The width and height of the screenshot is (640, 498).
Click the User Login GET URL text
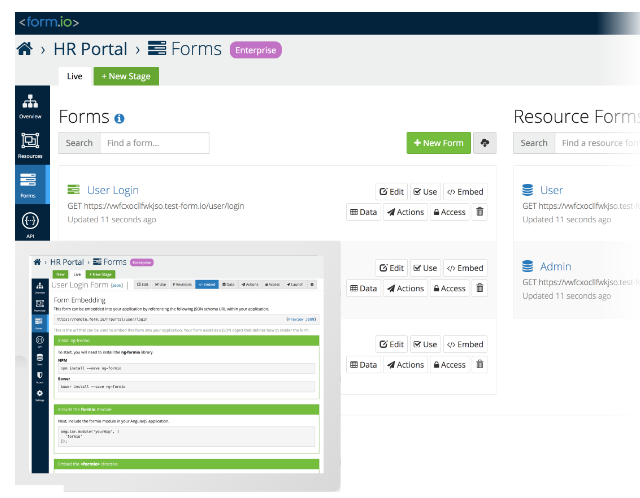tap(156, 206)
